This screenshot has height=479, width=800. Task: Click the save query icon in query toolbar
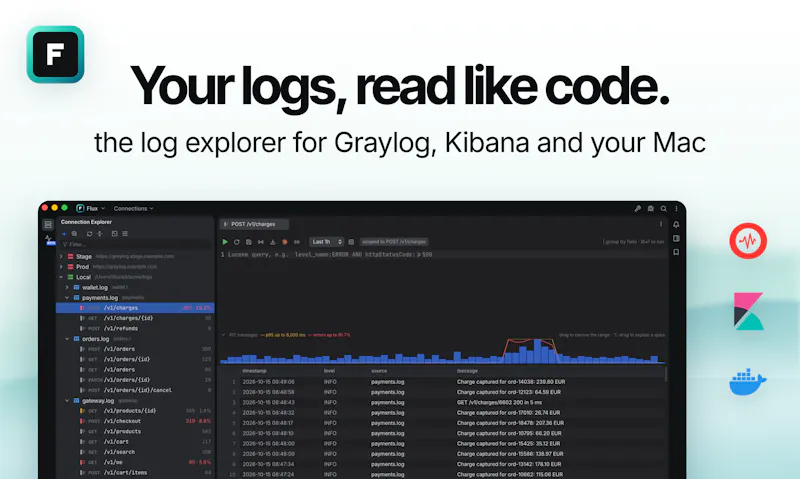pyautogui.click(x=249, y=242)
